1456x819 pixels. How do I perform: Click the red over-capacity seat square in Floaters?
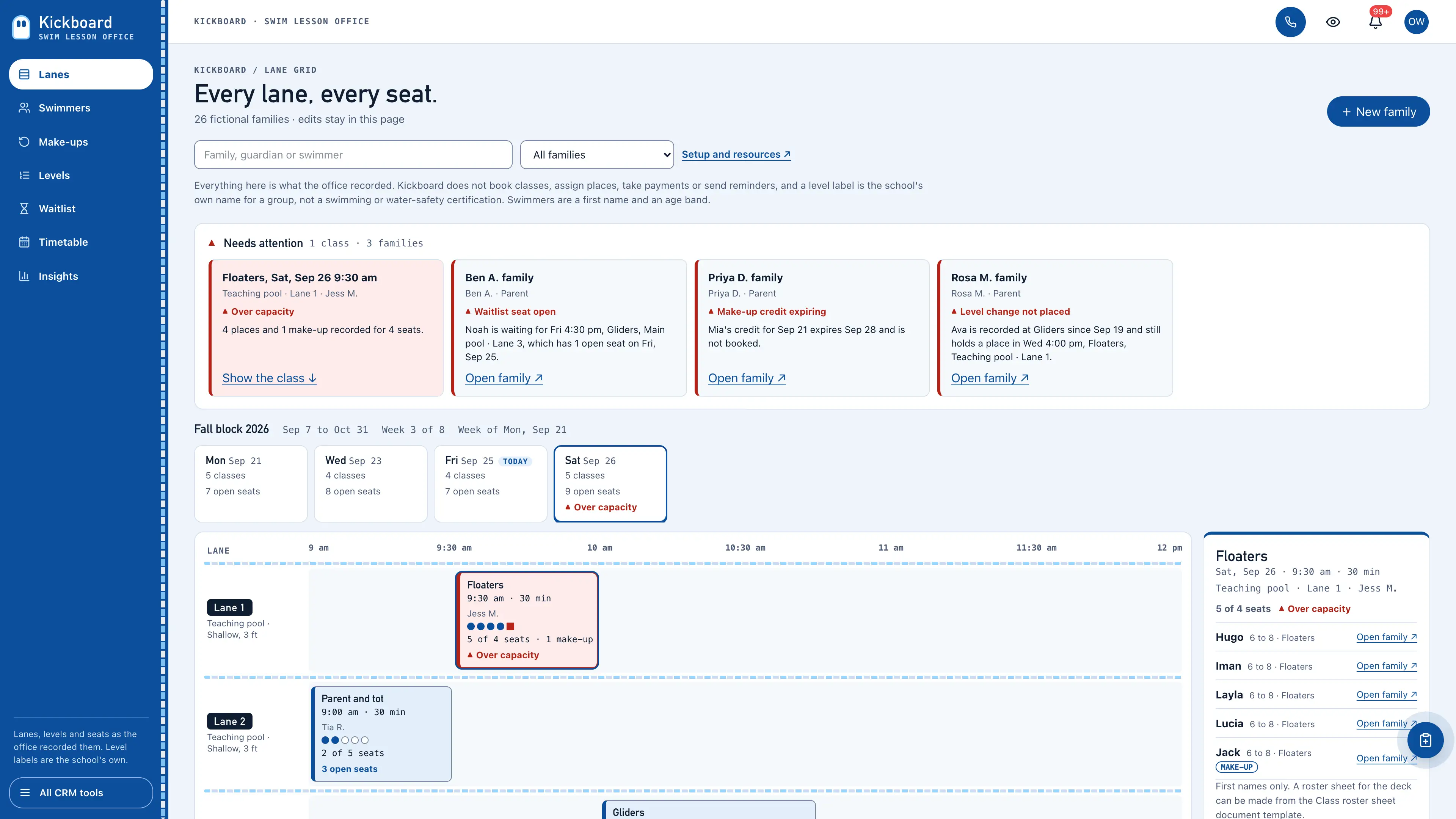[x=510, y=626]
